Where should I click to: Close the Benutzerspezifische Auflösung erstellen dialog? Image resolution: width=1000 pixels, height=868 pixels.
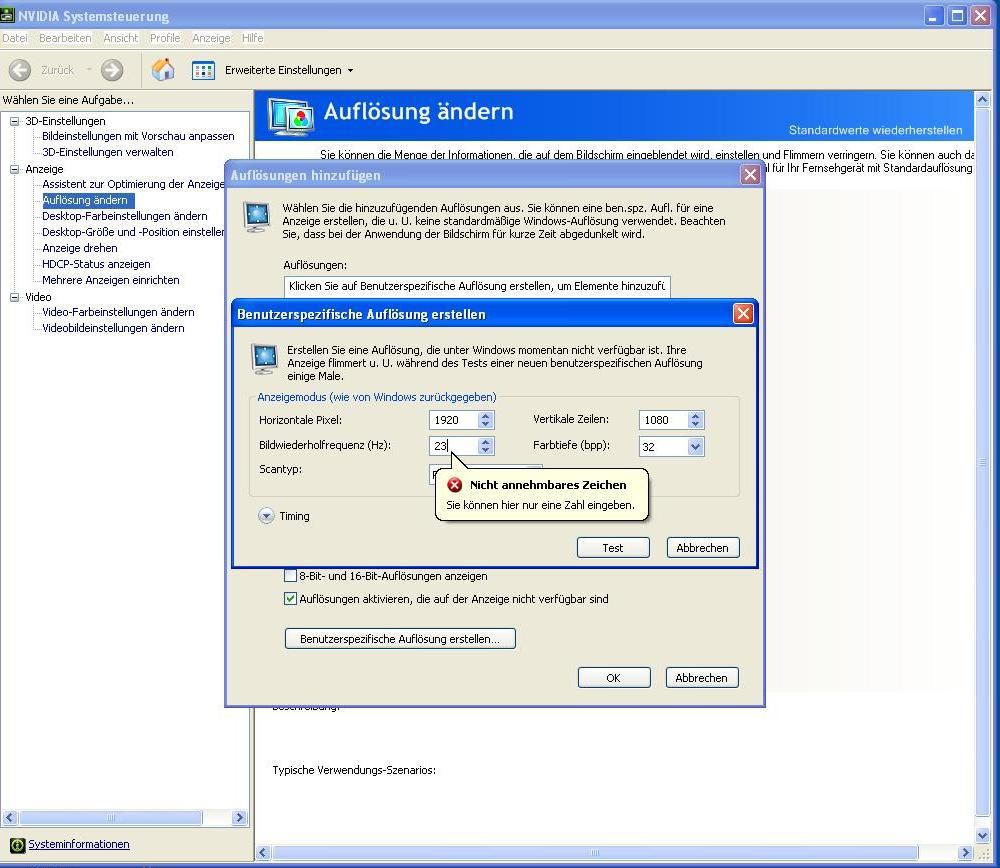pyautogui.click(x=743, y=314)
